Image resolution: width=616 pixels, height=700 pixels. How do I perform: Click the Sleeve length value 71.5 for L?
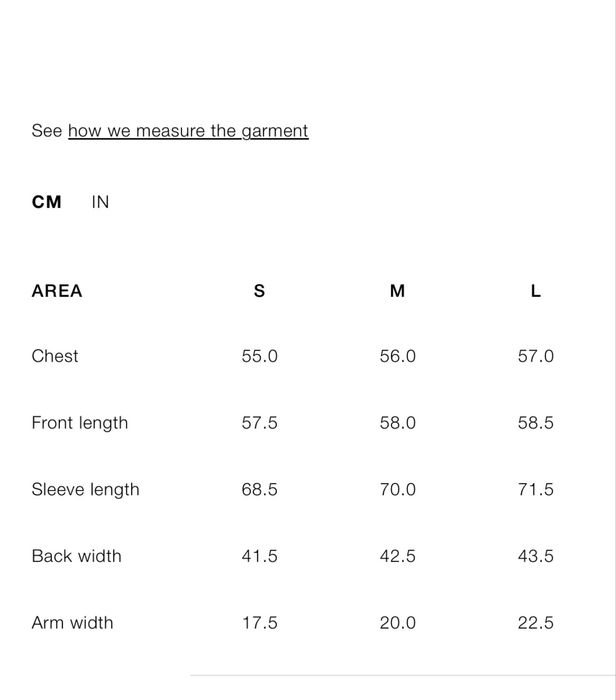click(536, 489)
